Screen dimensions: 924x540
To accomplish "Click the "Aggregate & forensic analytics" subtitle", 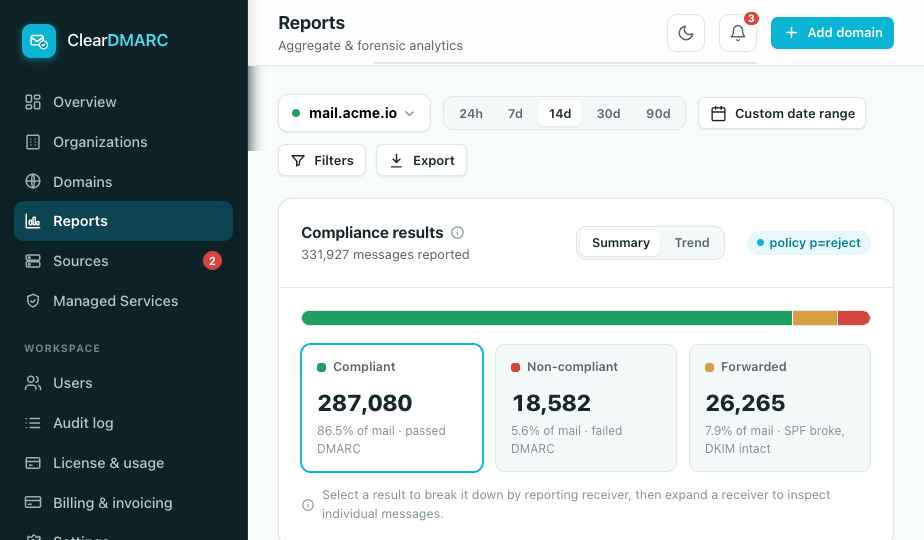I will (x=370, y=45).
